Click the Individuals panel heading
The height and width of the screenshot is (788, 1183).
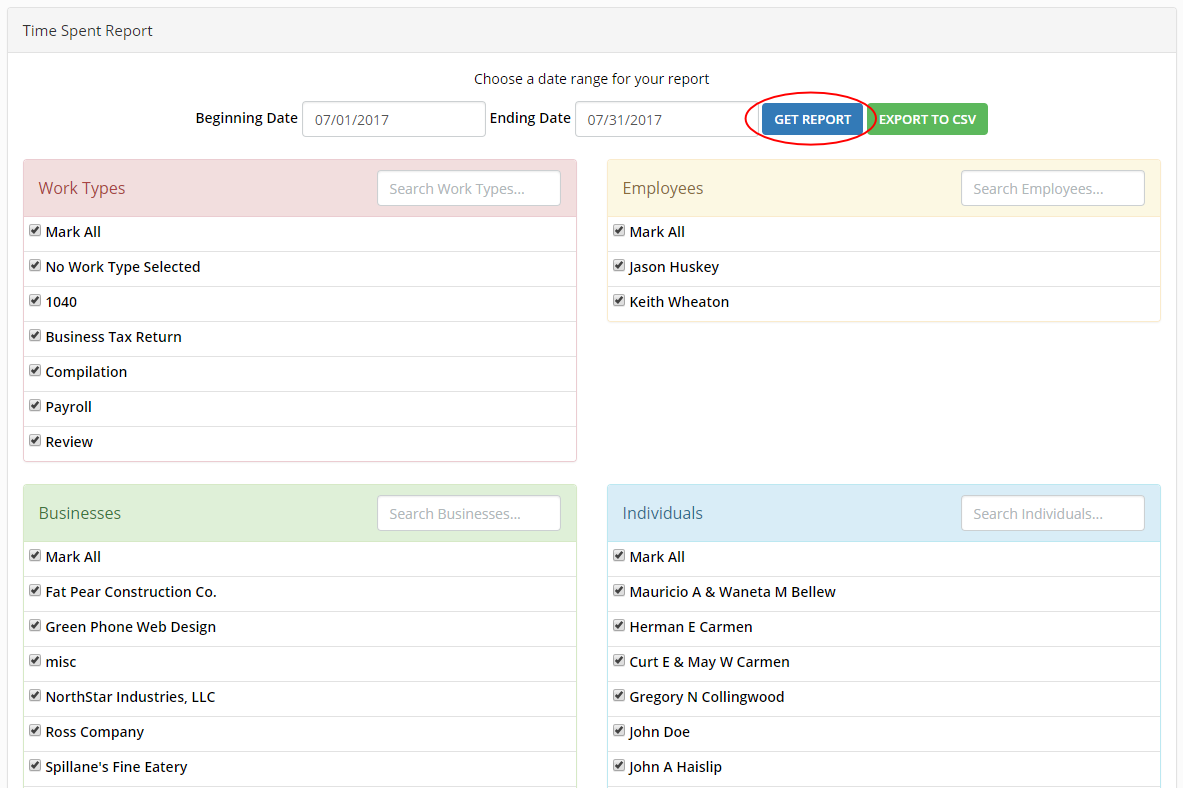(x=662, y=513)
